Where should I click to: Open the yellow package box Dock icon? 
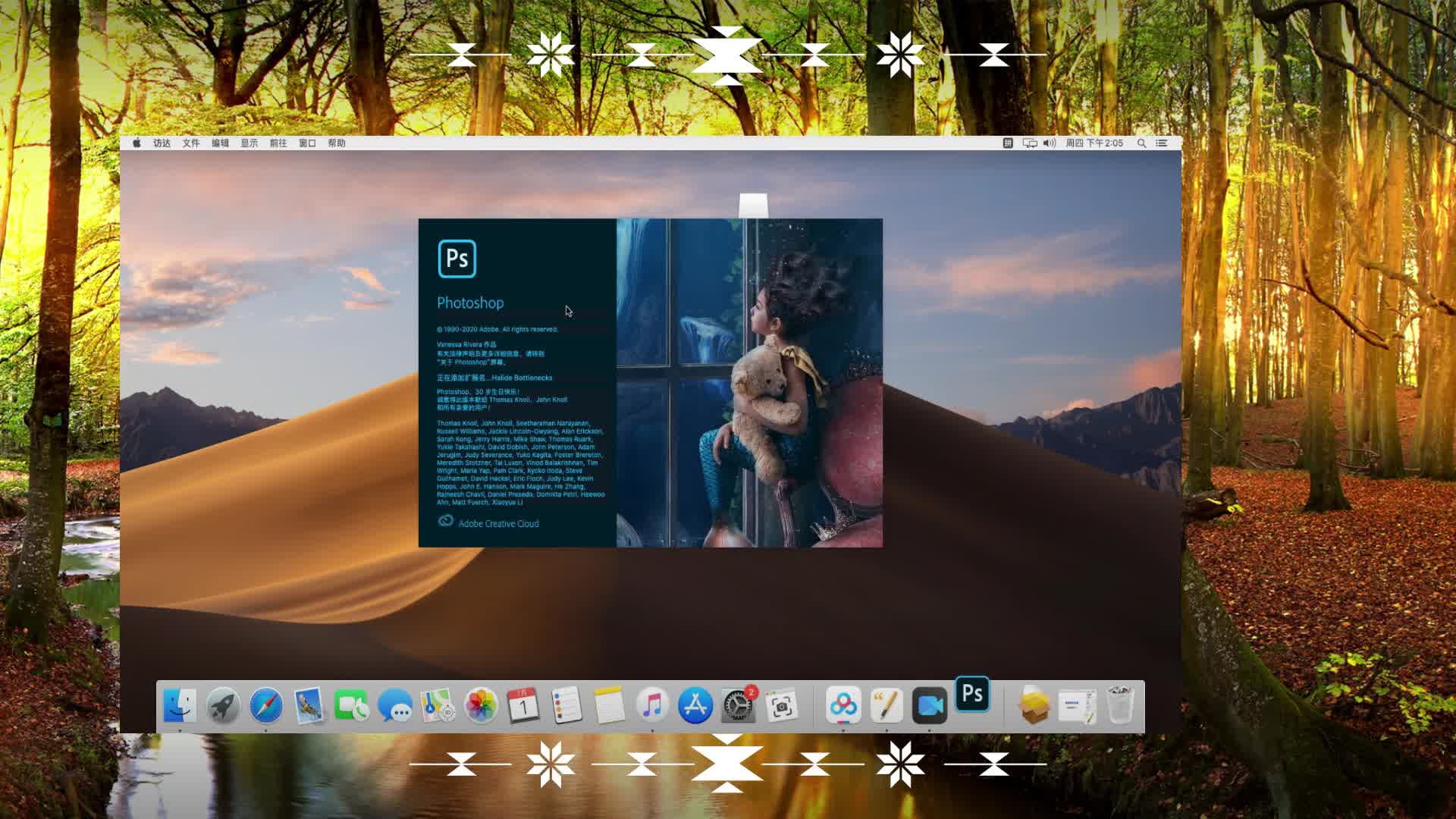coord(1034,706)
